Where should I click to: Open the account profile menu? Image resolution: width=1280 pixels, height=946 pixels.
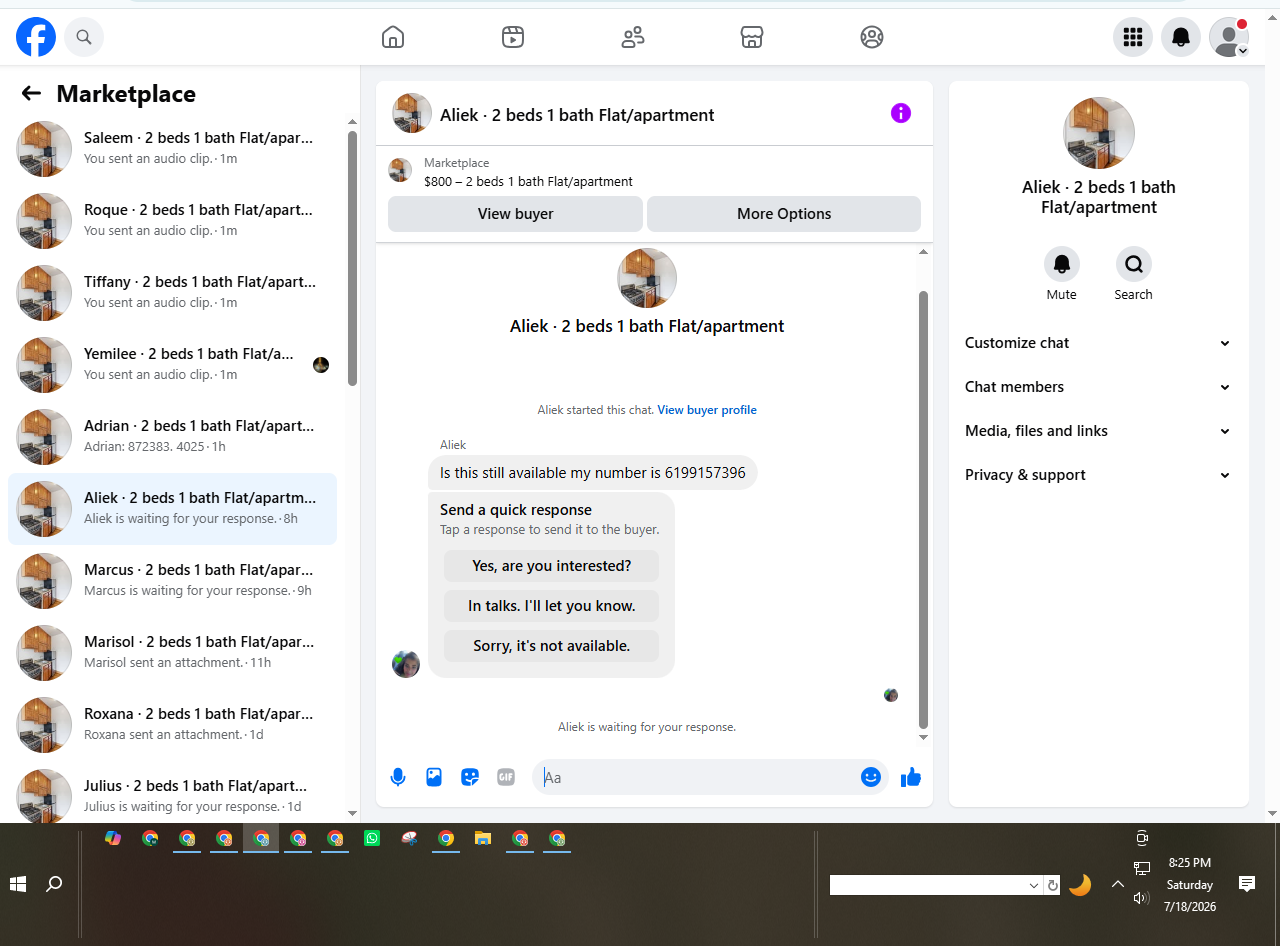(x=1229, y=37)
